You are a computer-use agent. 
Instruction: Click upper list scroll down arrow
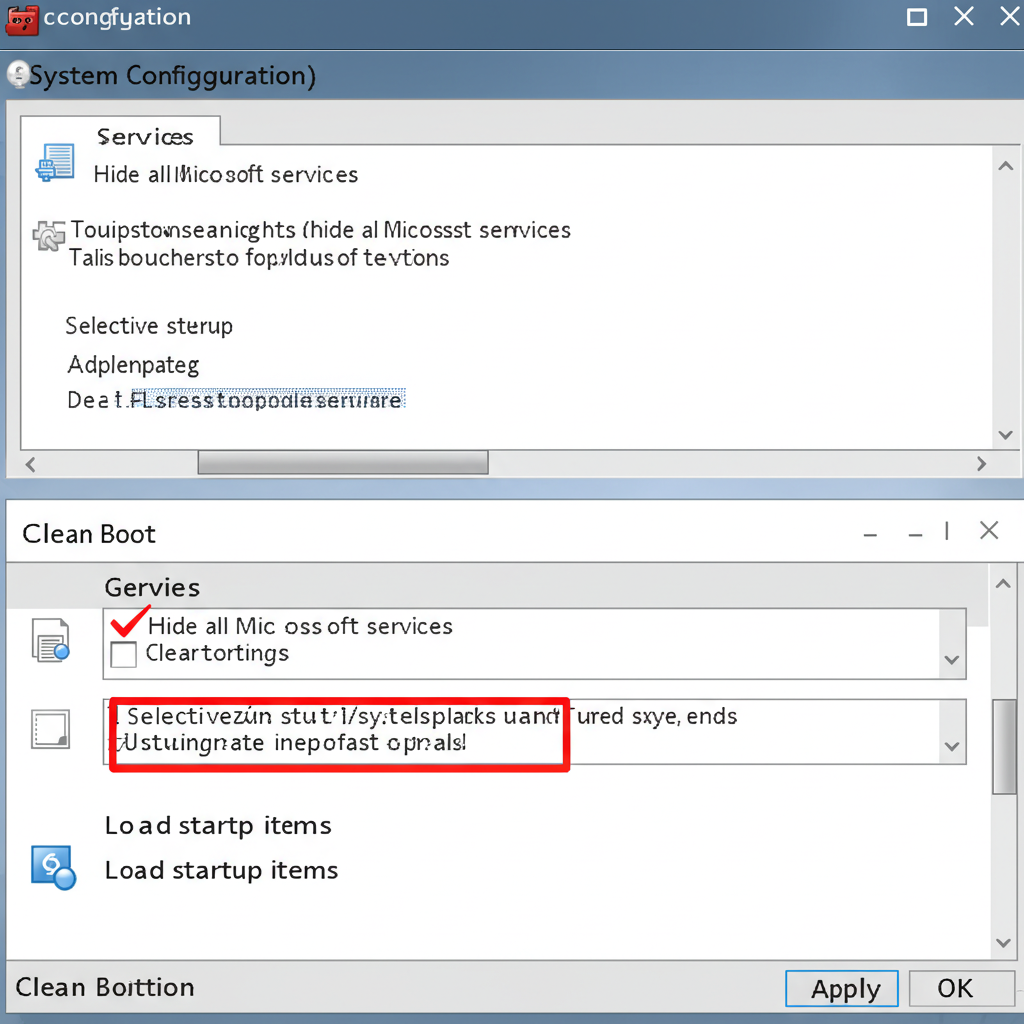pos(1006,435)
